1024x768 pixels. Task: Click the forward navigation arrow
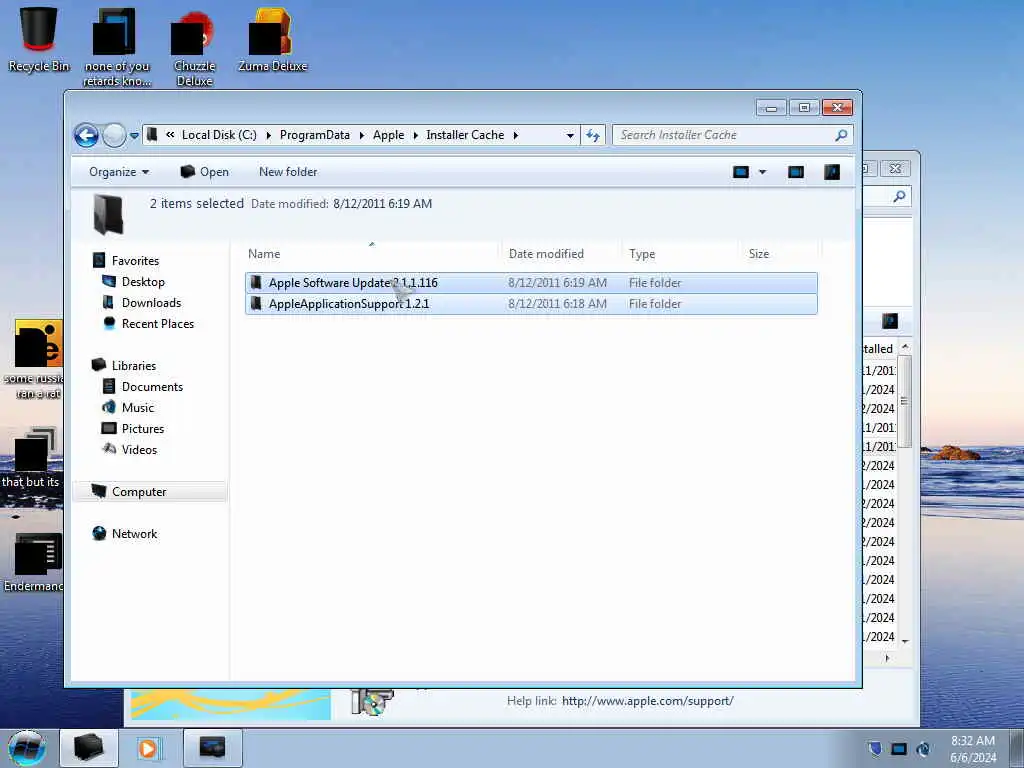point(114,135)
